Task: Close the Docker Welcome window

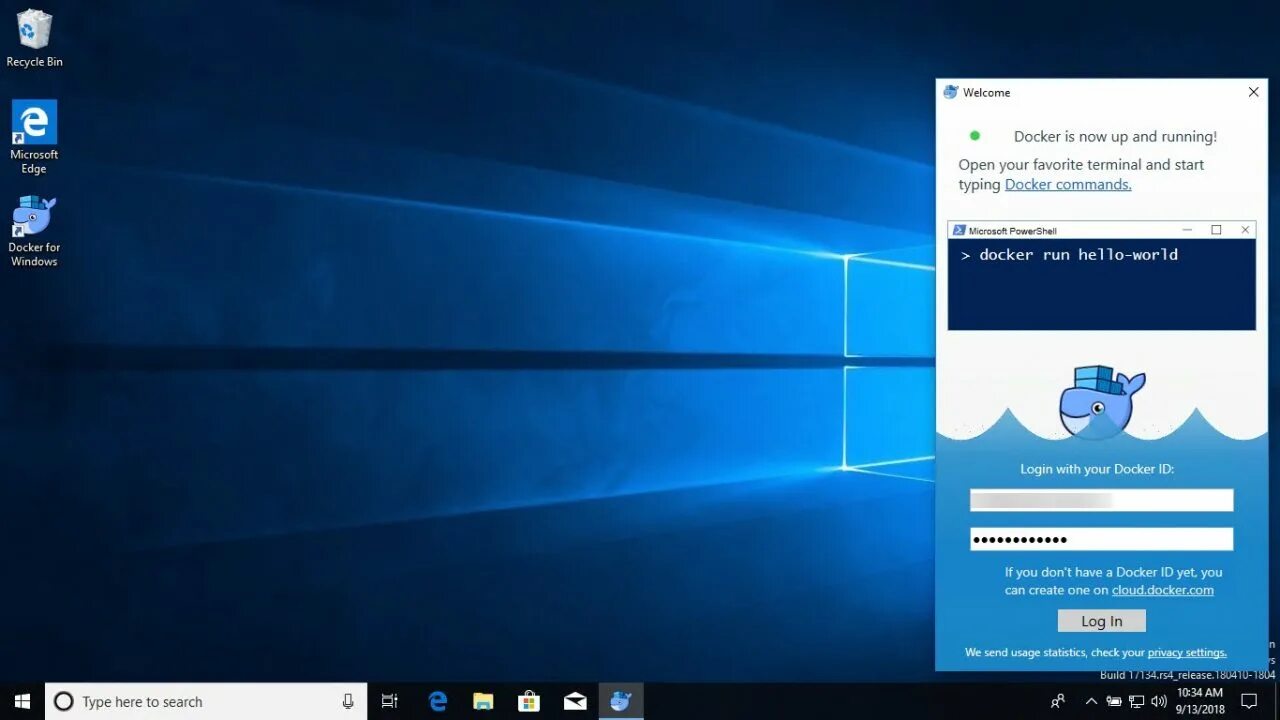Action: (1253, 92)
